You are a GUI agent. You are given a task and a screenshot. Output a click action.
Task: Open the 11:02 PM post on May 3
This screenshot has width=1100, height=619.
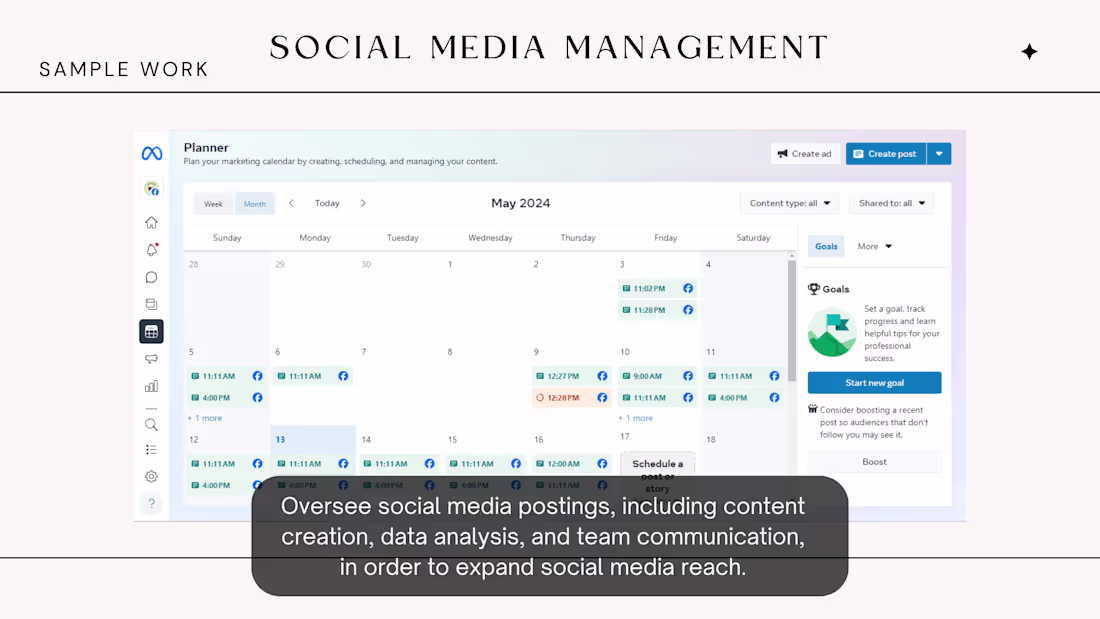(x=657, y=288)
